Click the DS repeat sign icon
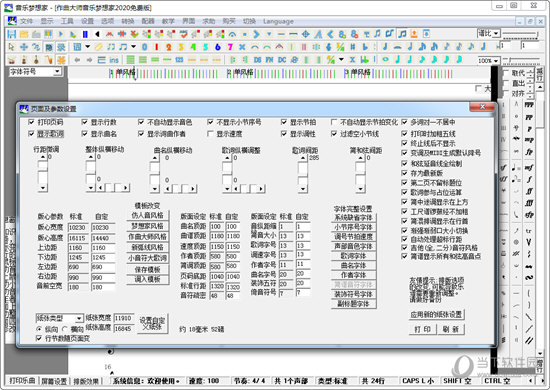 click(x=257, y=60)
